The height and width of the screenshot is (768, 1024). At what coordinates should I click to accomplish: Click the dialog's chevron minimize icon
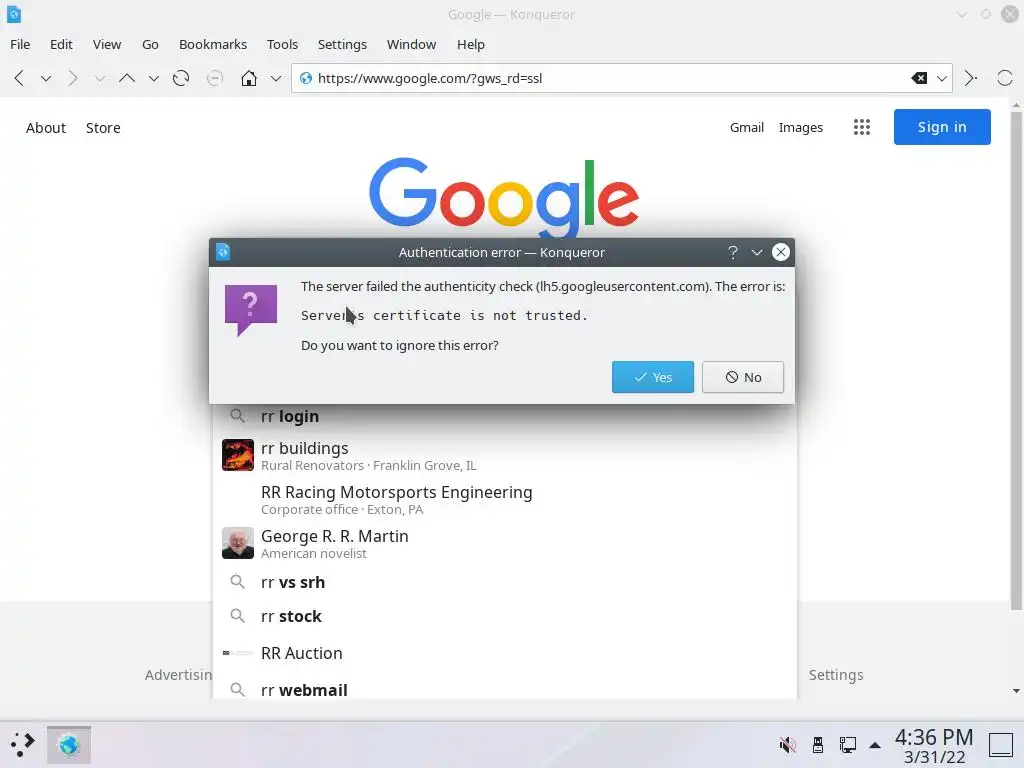pos(757,252)
